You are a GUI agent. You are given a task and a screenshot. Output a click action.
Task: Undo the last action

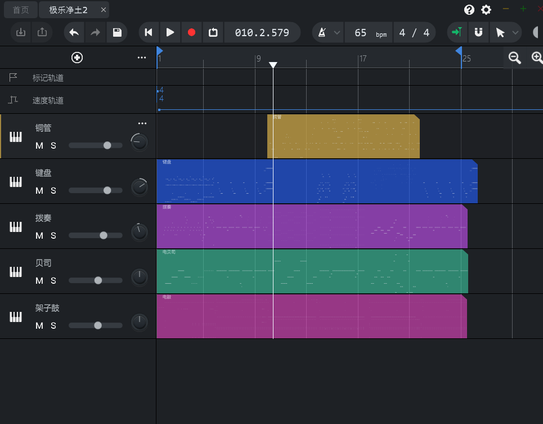pyautogui.click(x=74, y=33)
